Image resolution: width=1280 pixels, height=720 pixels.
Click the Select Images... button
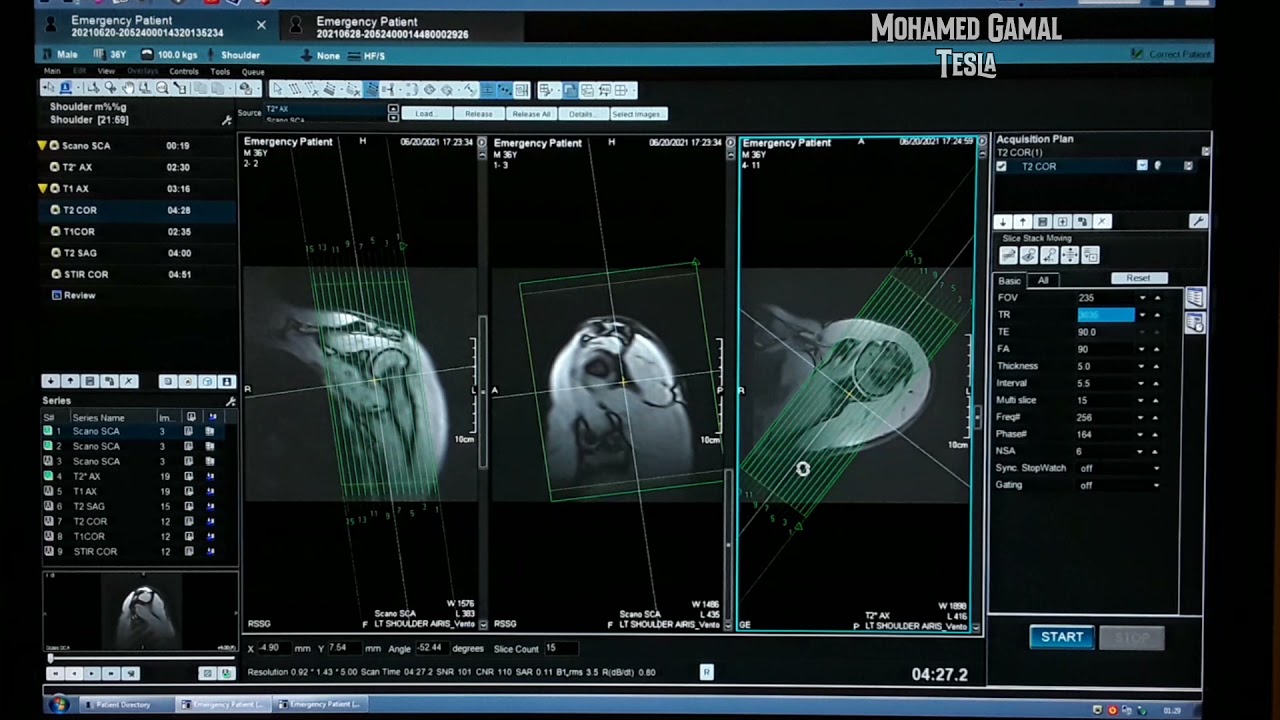[x=637, y=114]
